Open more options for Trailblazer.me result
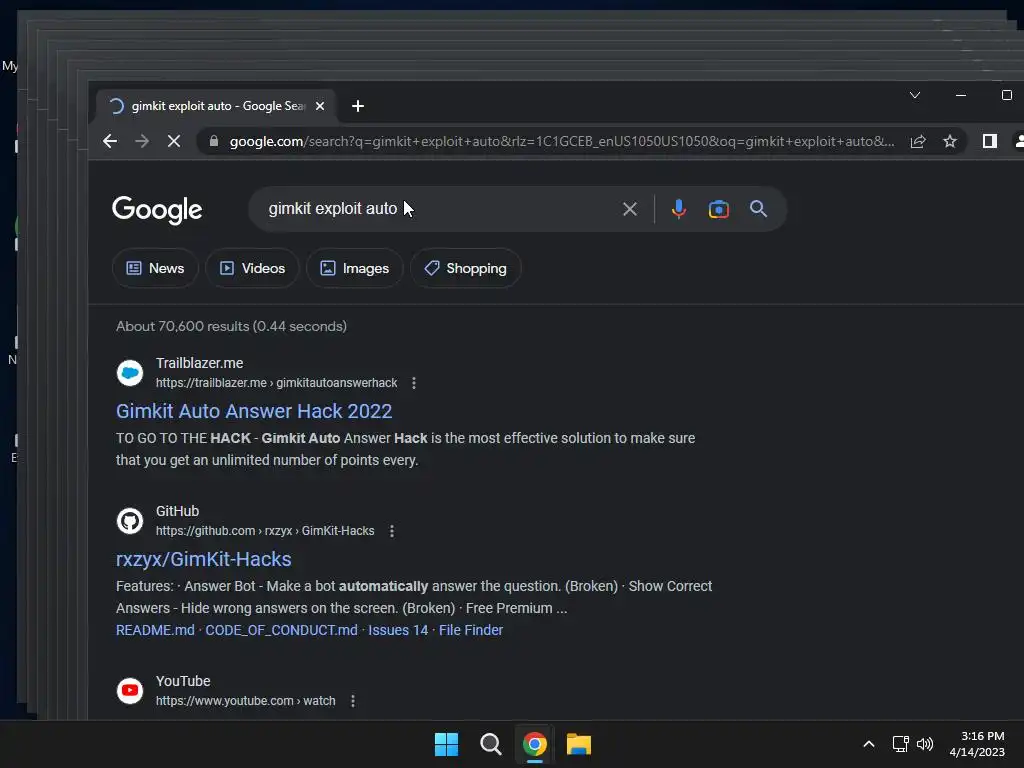Viewport: 1024px width, 768px height. pos(414,383)
